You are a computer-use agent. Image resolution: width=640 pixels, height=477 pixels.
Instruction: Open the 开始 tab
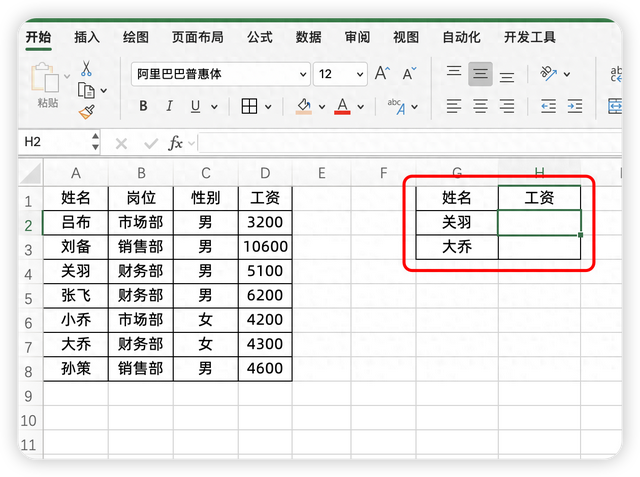(x=38, y=37)
